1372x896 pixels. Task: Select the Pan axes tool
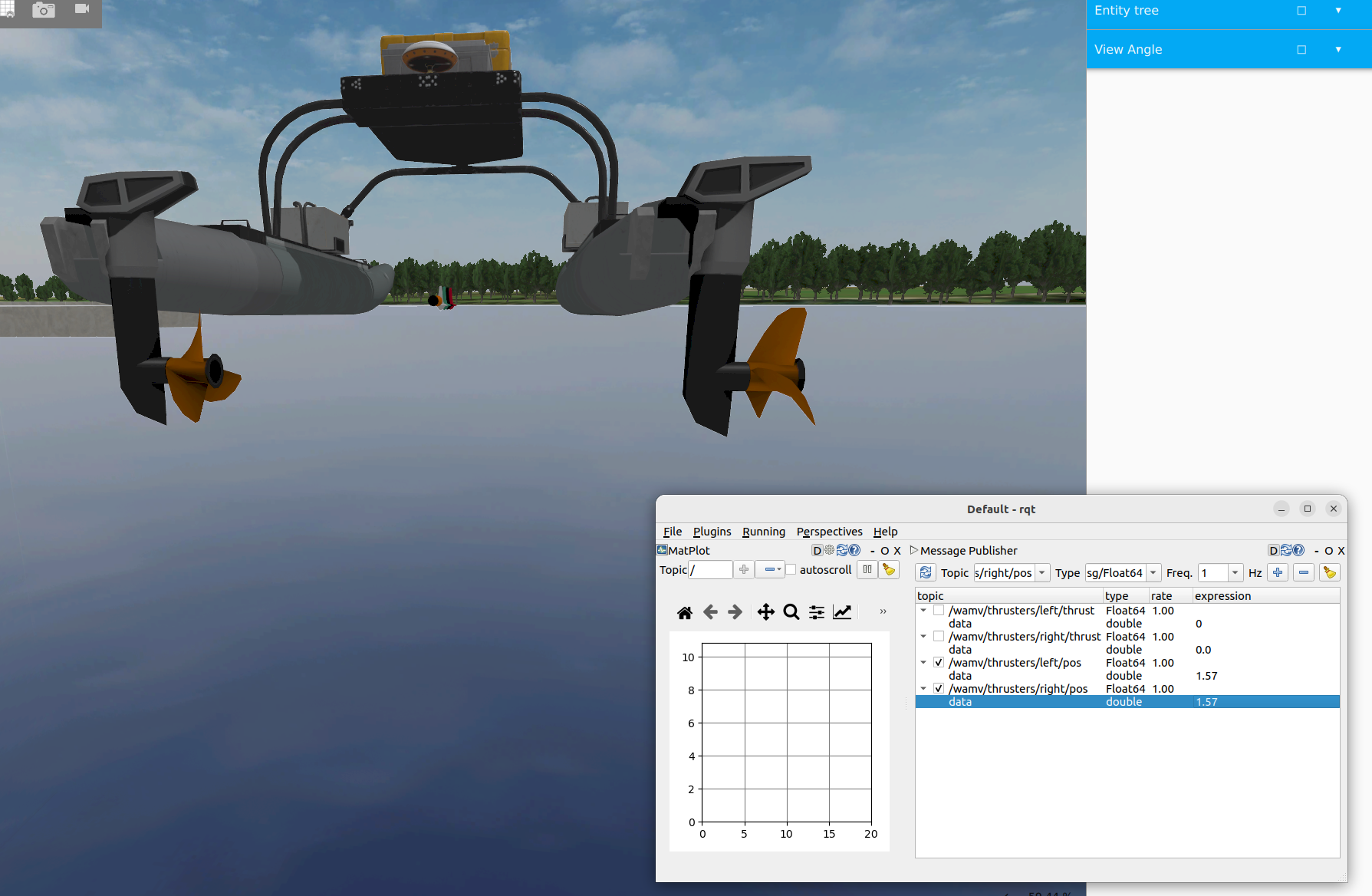pos(765,612)
